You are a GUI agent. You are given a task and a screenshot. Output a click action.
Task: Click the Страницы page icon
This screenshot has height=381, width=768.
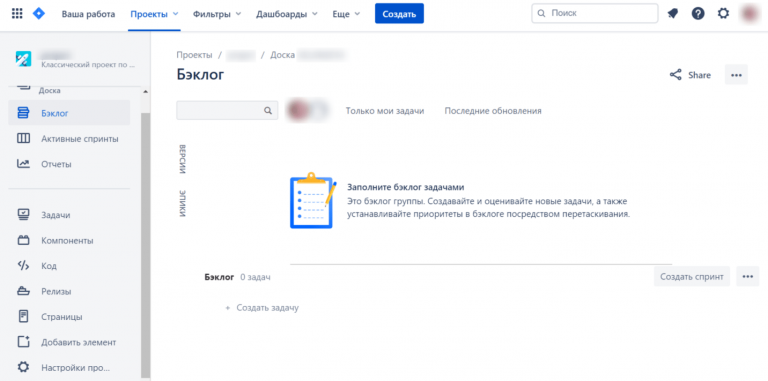point(24,317)
